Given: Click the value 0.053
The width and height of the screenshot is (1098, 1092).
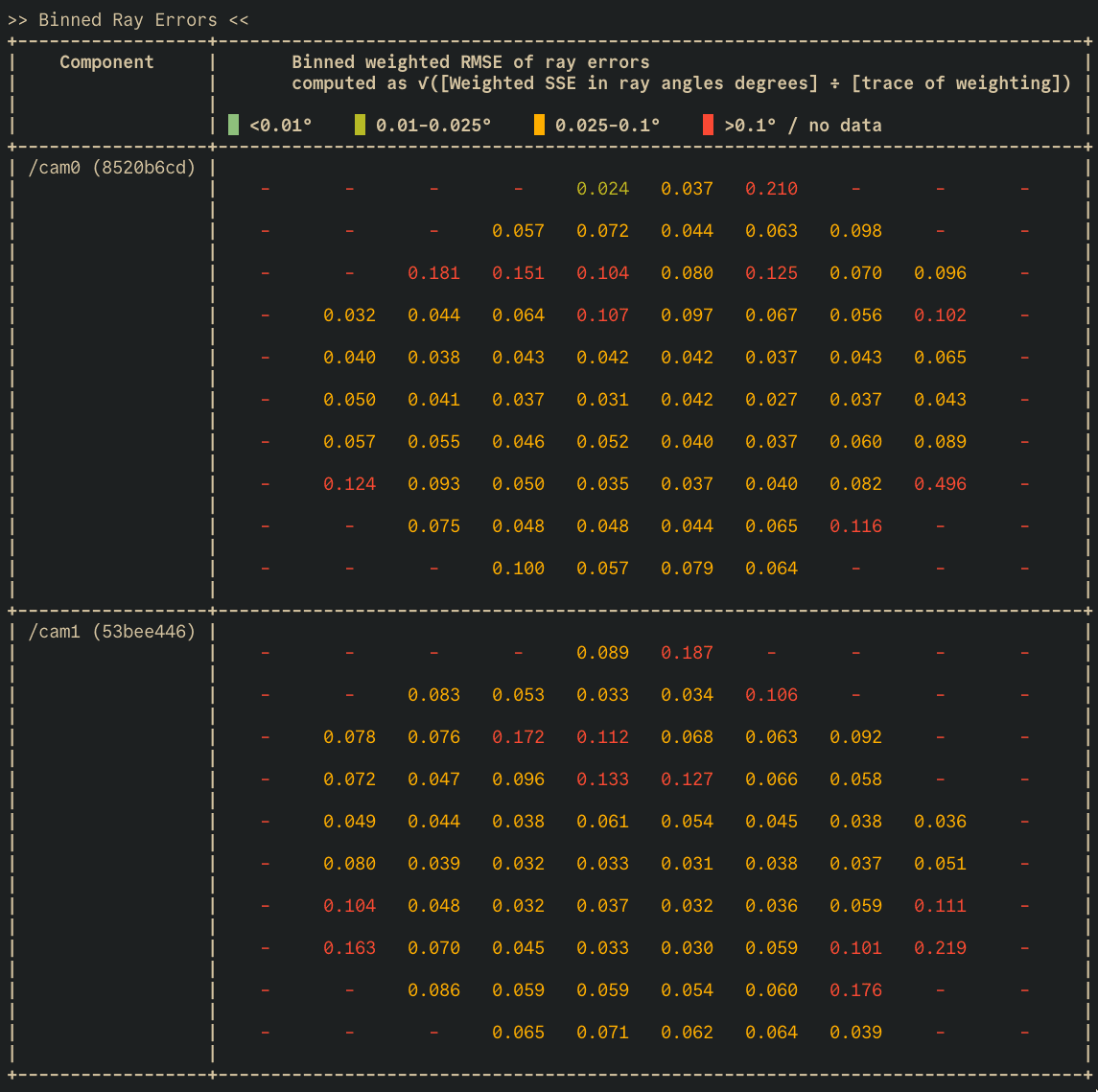Looking at the screenshot, I should click(x=518, y=695).
